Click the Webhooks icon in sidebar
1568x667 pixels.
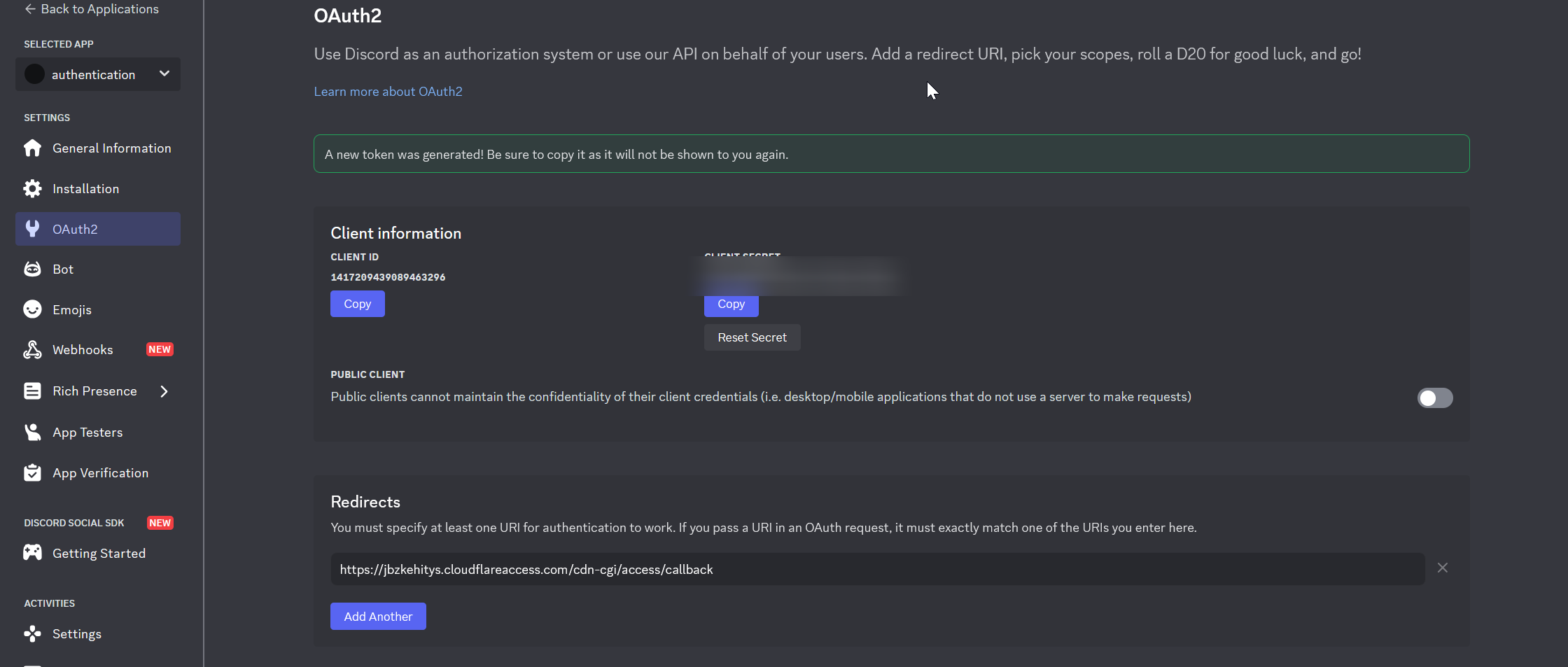tap(32, 350)
